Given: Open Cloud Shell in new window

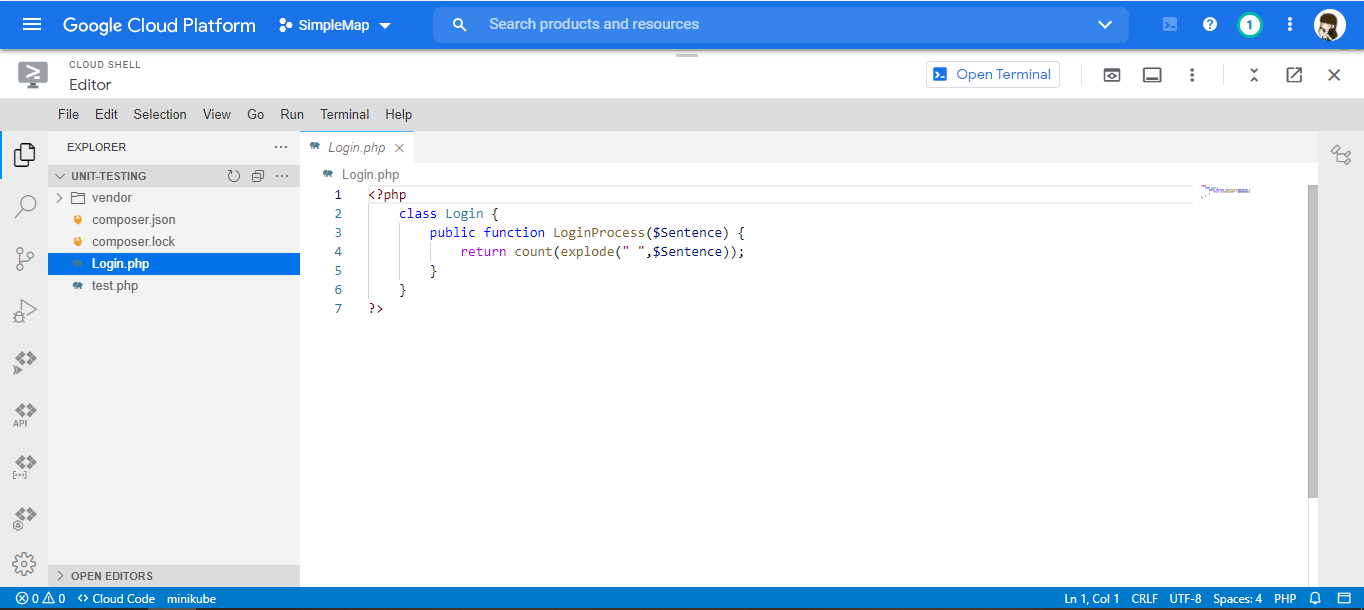Looking at the screenshot, I should point(1294,75).
